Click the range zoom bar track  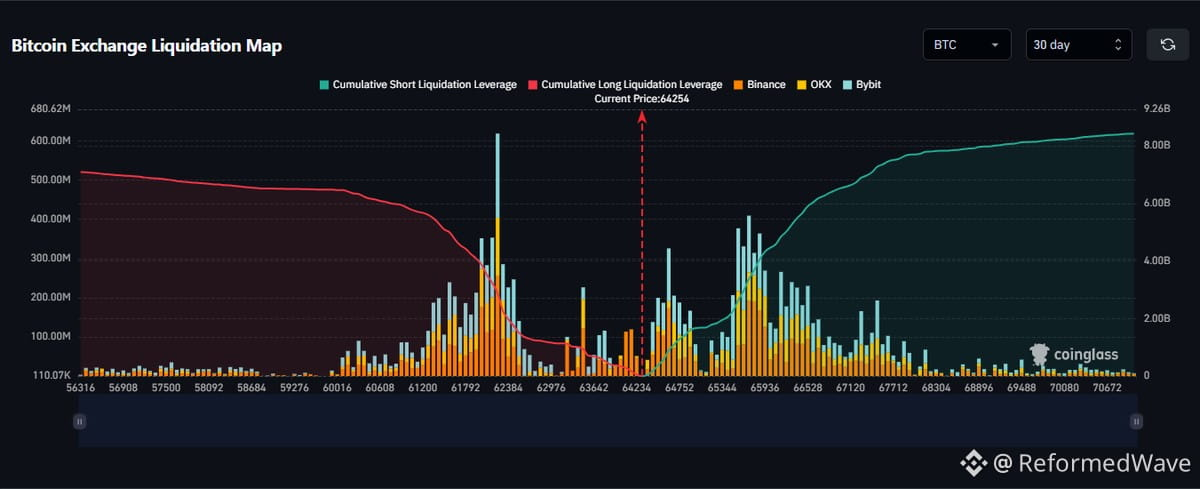click(x=607, y=420)
